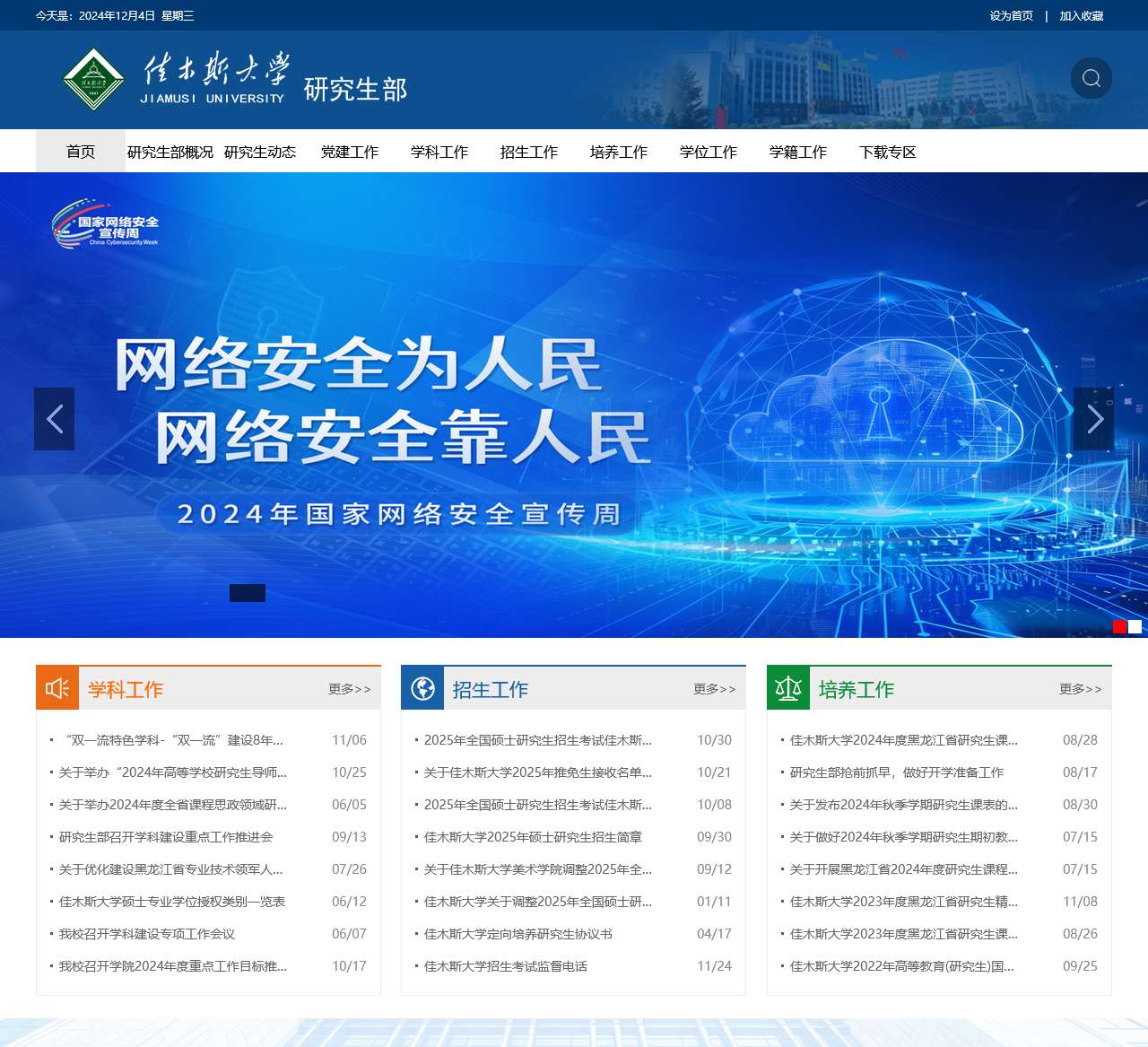Click the Jiamusi University emblem logo
The image size is (1148, 1047).
click(x=93, y=79)
